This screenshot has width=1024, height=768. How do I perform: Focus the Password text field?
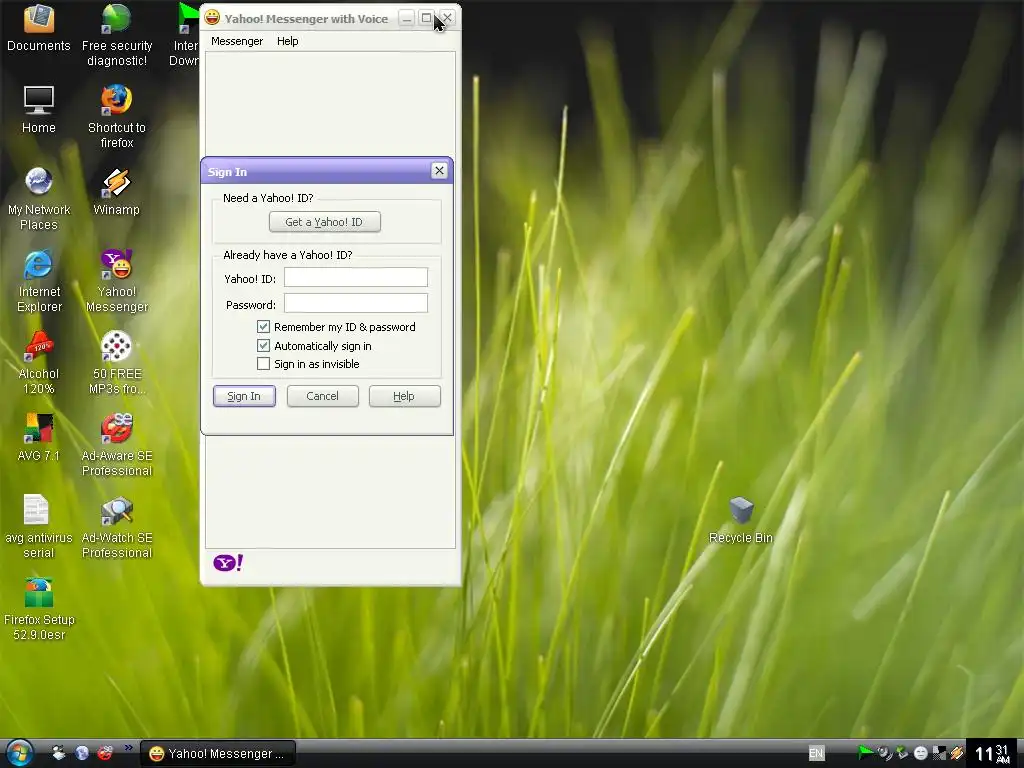click(356, 303)
